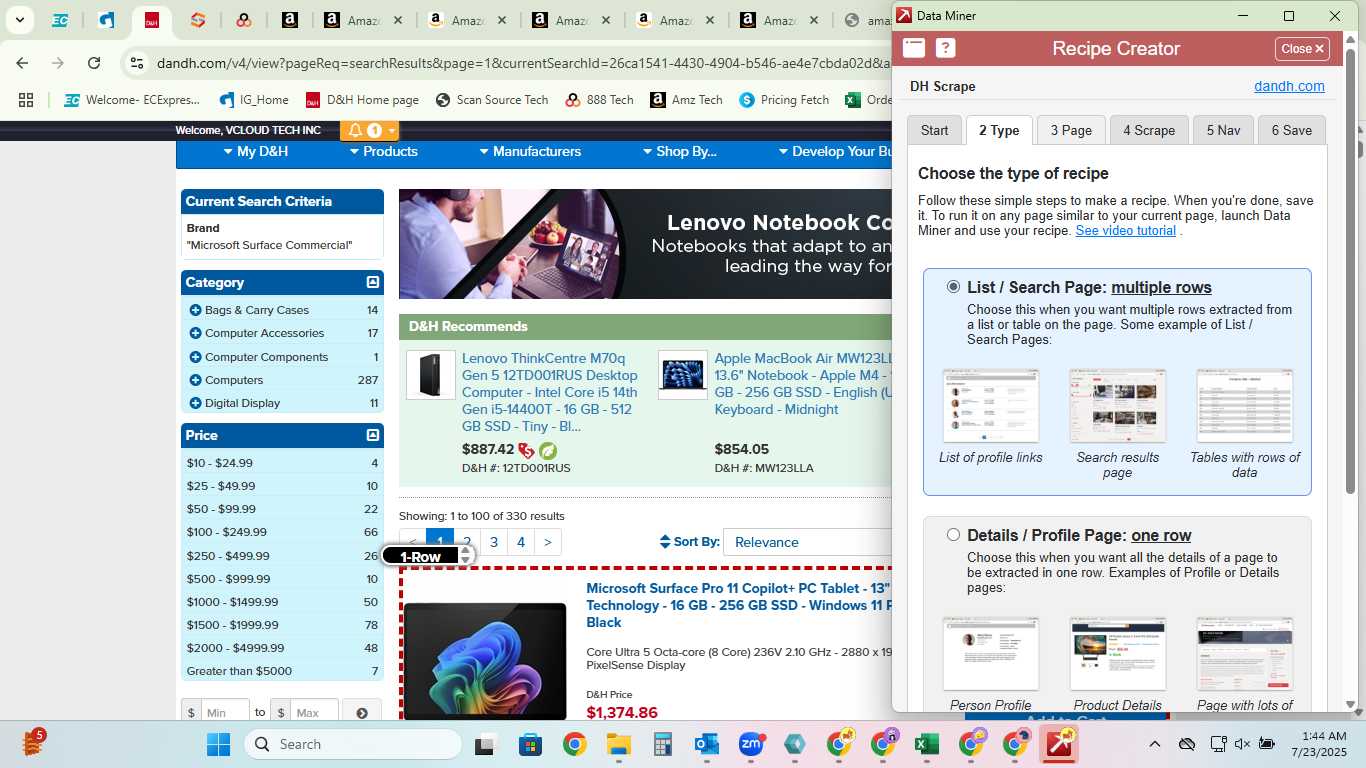Viewport: 1366px width, 768px height.
Task: Switch to the second pinned browser tab
Action: [106, 20]
